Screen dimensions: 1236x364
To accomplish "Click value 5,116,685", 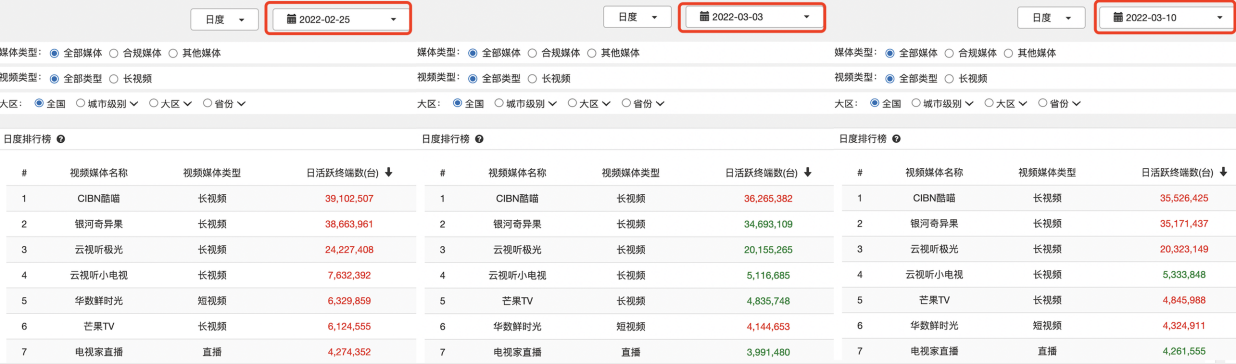I will [768, 275].
